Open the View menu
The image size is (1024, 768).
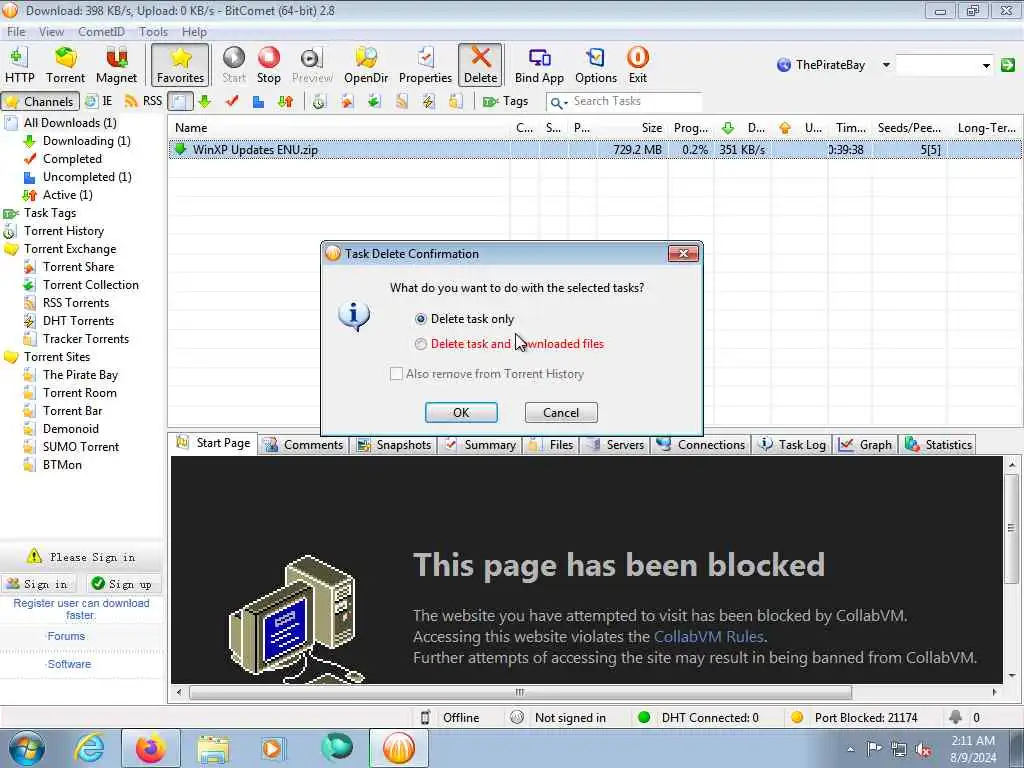[x=51, y=31]
